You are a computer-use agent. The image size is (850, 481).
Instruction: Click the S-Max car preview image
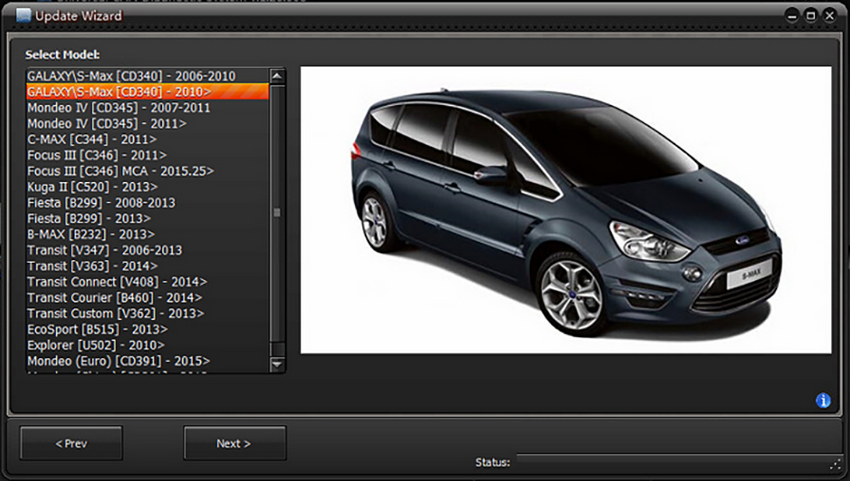point(566,210)
